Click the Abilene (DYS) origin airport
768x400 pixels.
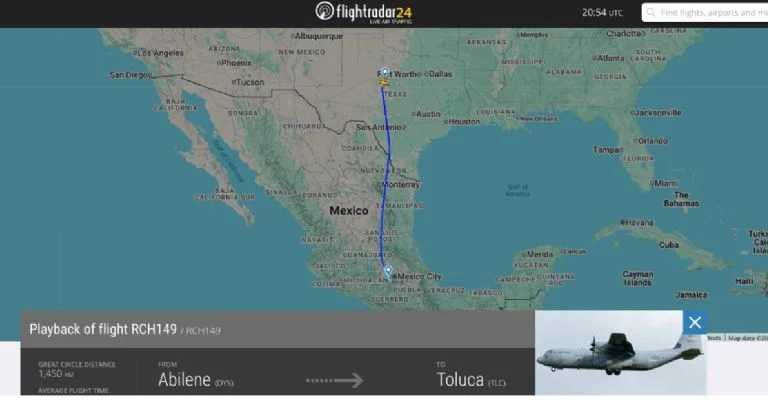click(x=195, y=380)
